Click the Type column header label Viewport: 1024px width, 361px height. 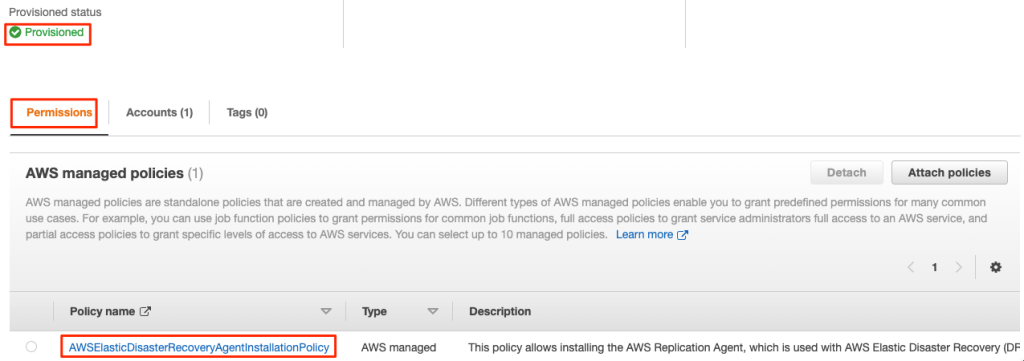[x=374, y=311]
